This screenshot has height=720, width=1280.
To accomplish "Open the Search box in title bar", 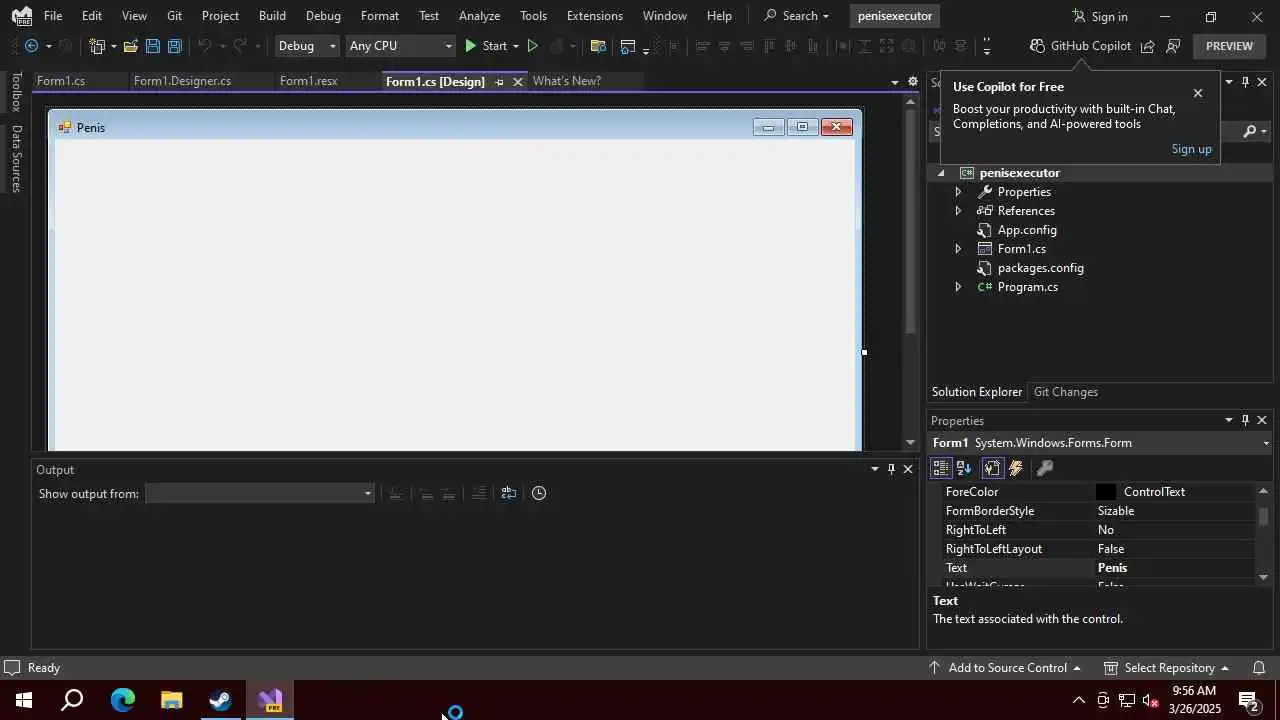I will [797, 16].
